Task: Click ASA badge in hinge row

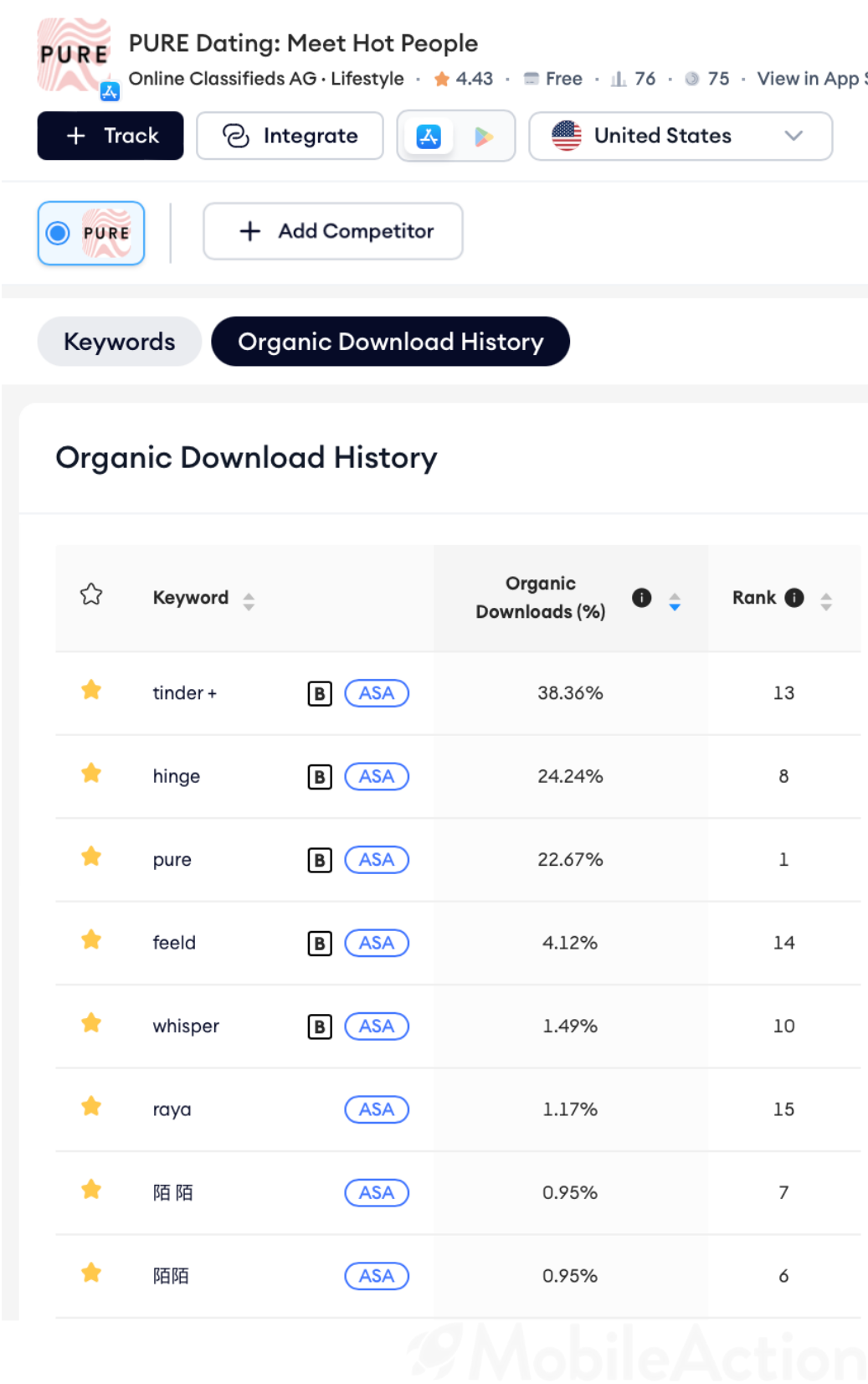Action: pyautogui.click(x=377, y=776)
